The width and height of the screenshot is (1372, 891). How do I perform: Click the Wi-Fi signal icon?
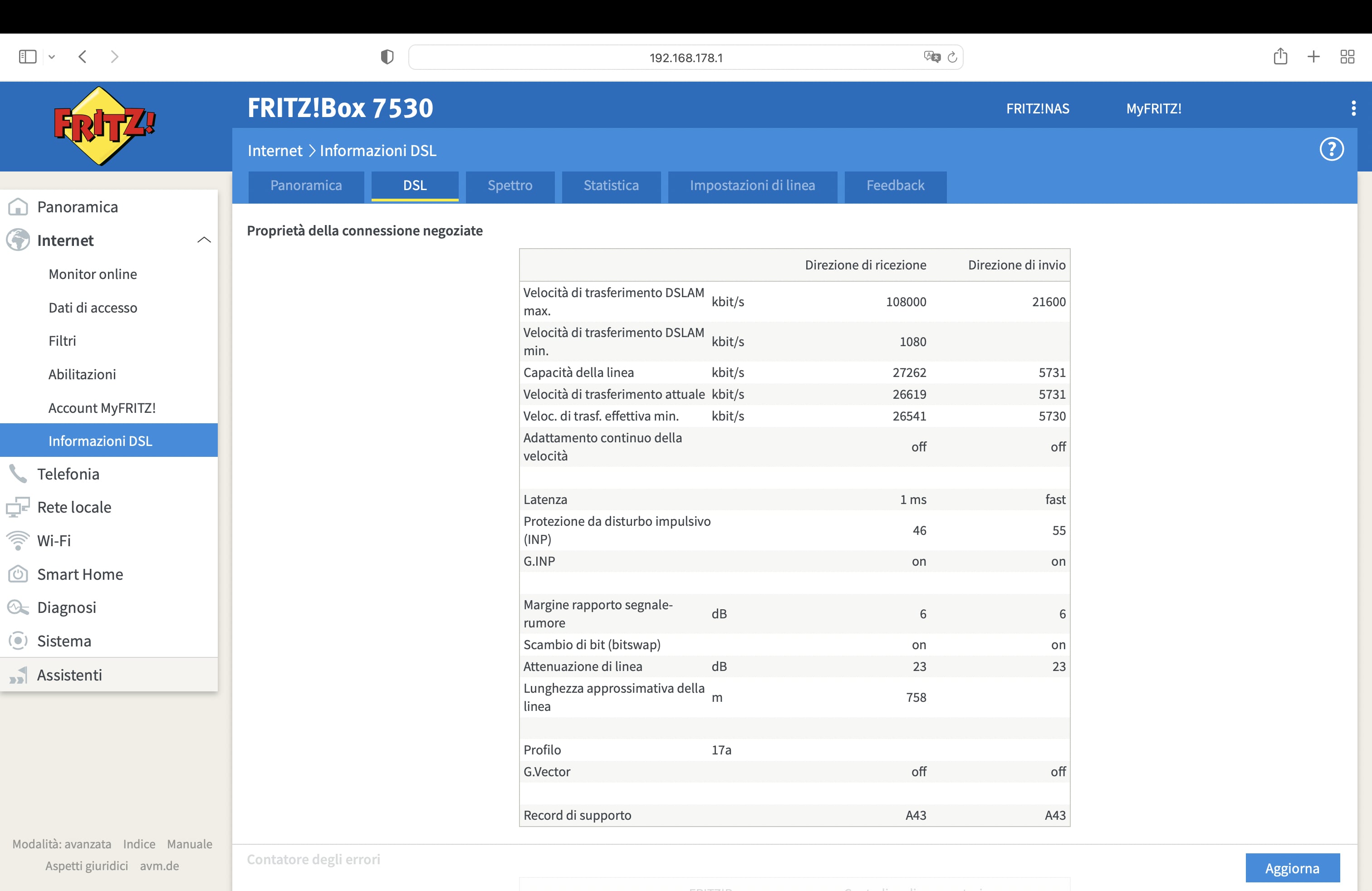[19, 541]
